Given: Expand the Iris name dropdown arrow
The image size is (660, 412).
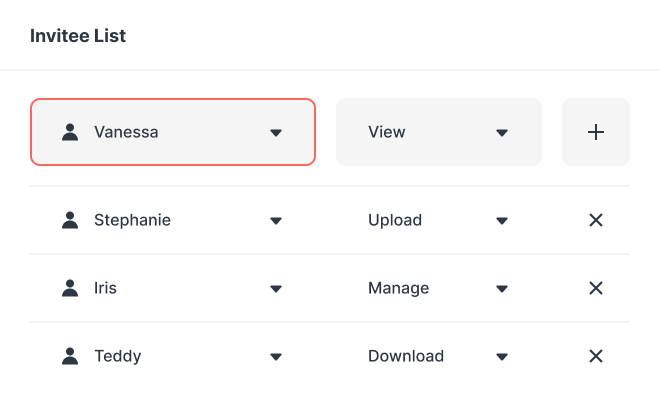Looking at the screenshot, I should click(276, 288).
